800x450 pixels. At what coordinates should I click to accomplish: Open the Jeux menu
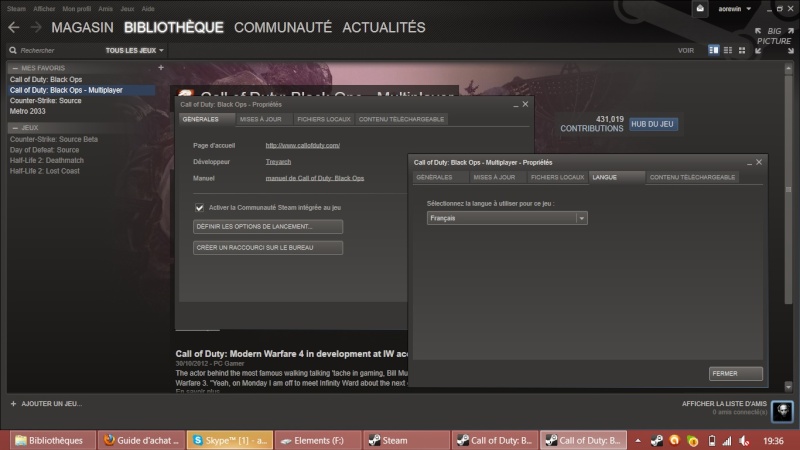[128, 9]
